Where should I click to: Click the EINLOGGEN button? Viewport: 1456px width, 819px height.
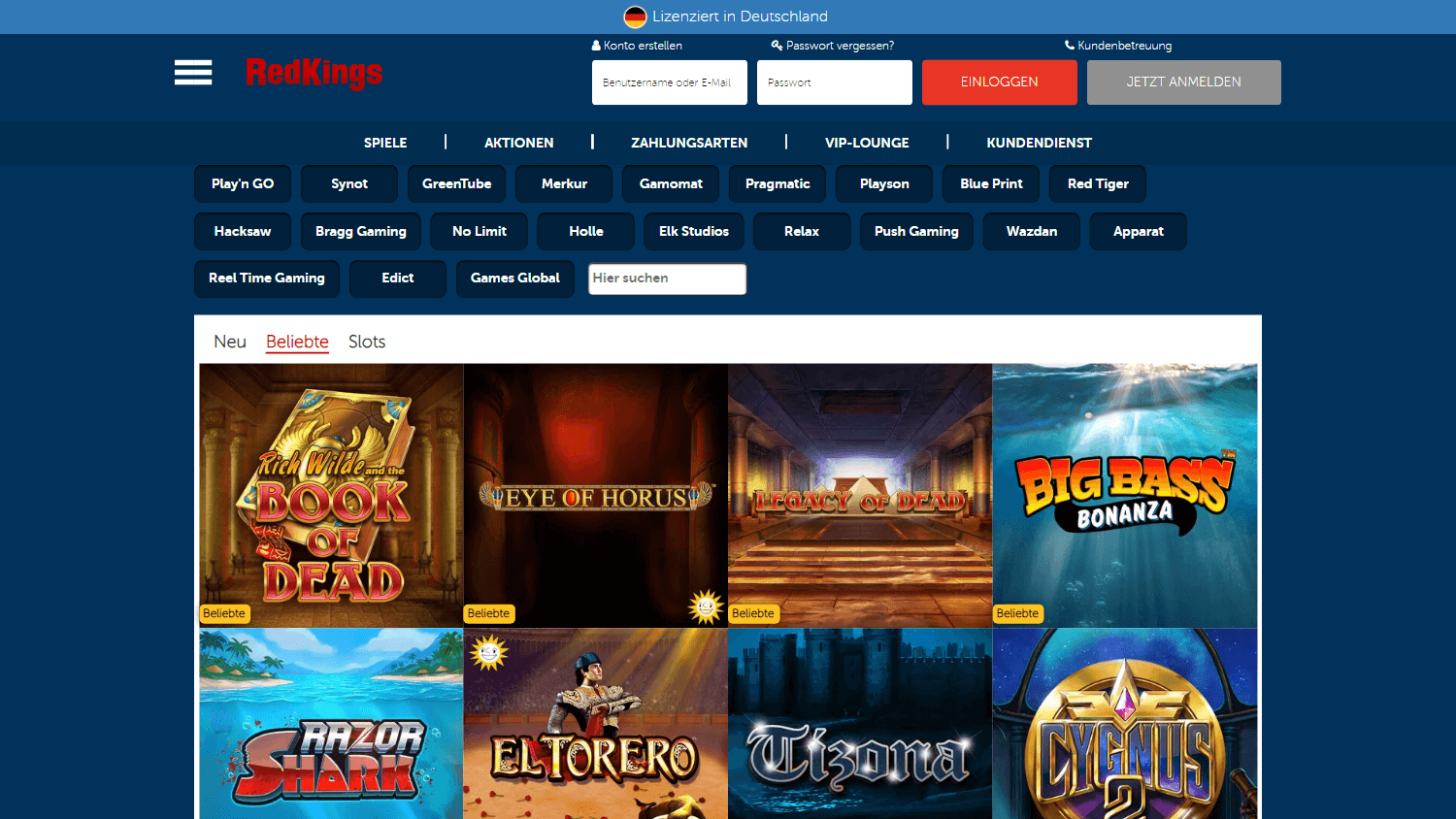1000,82
